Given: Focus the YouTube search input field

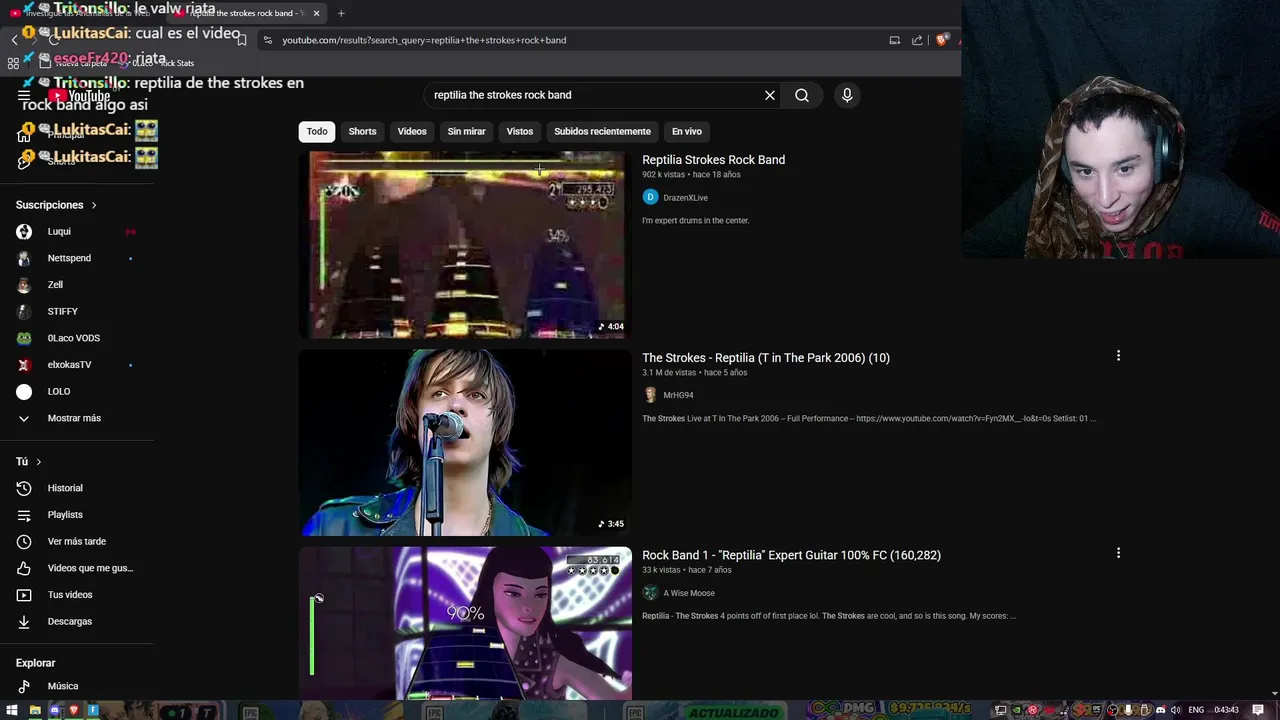Looking at the screenshot, I should pyautogui.click(x=595, y=95).
